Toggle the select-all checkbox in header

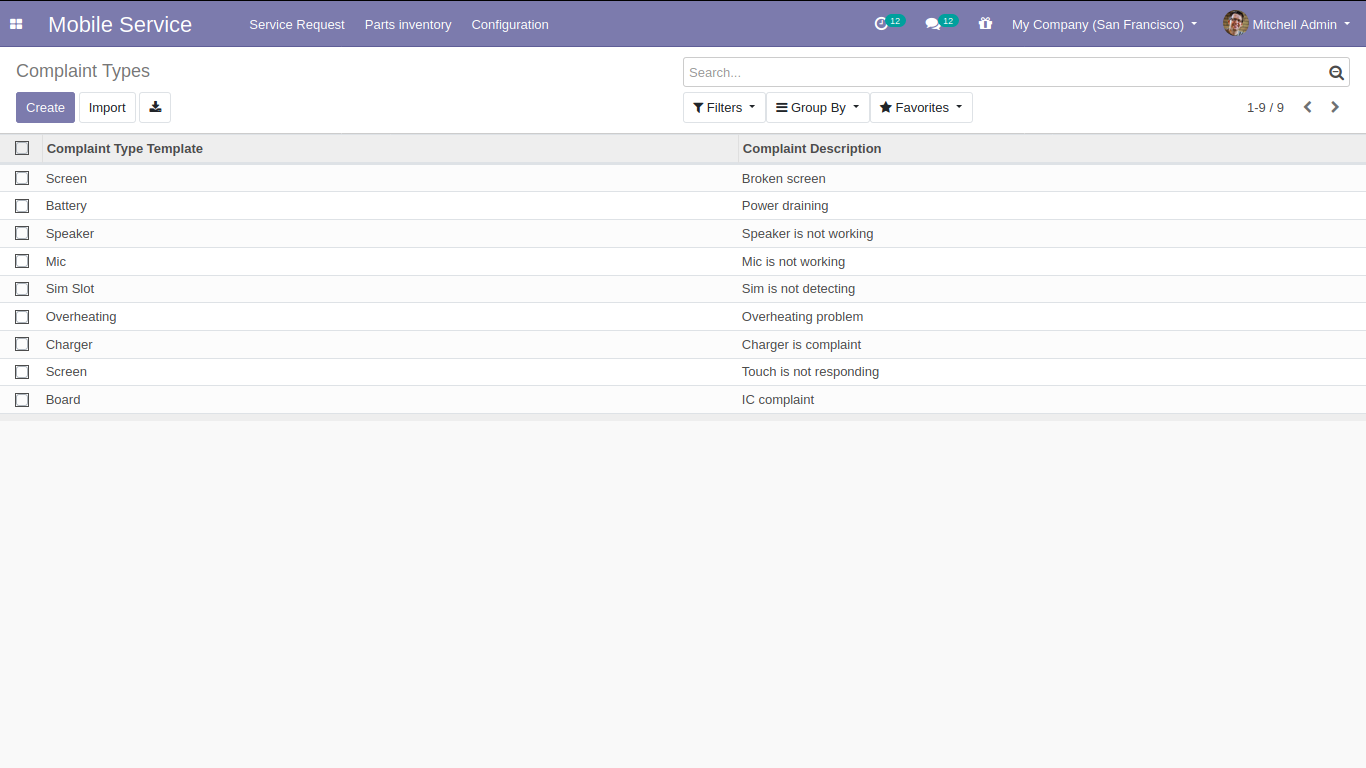tap(22, 148)
